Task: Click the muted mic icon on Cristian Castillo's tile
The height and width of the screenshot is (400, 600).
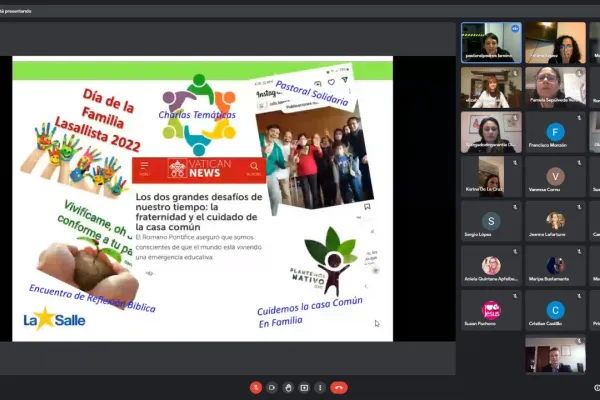Action: click(x=579, y=296)
